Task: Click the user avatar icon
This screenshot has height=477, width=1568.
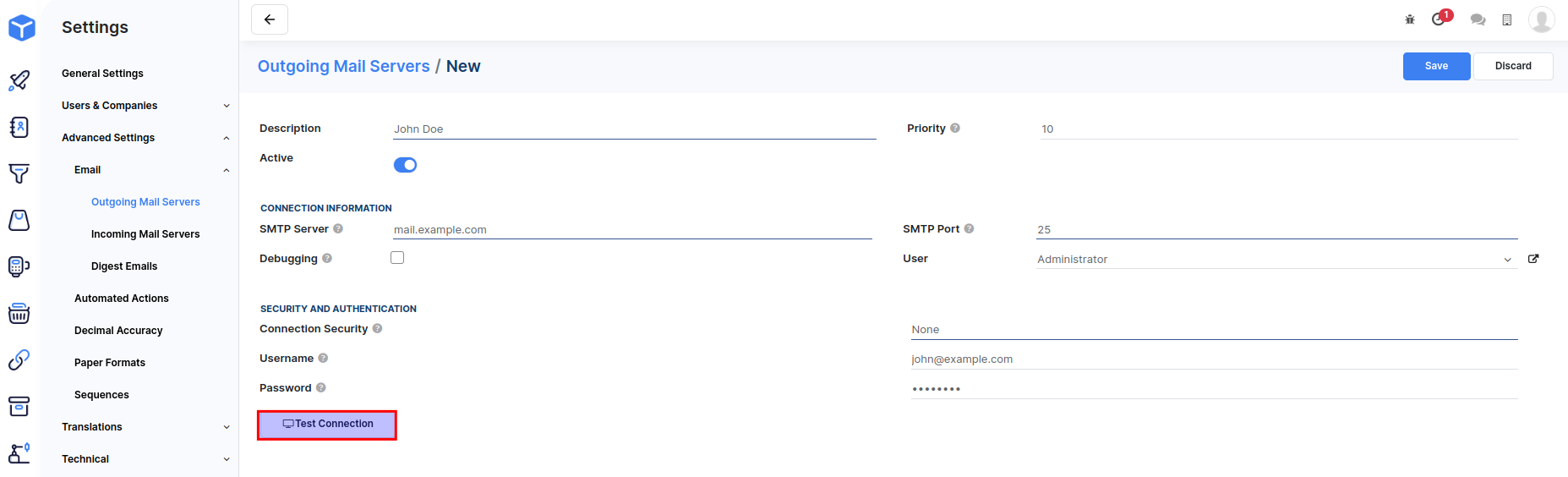Action: pyautogui.click(x=1541, y=19)
